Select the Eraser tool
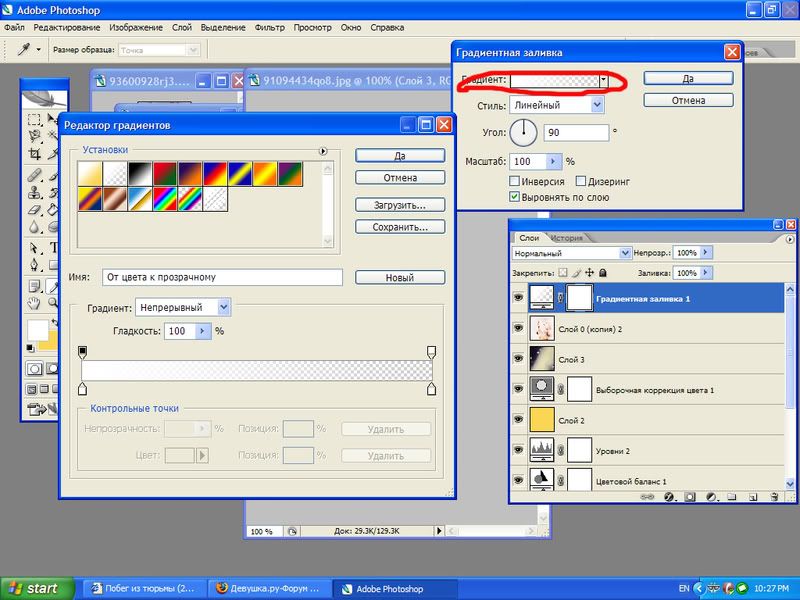Image resolution: width=800 pixels, height=600 pixels. 34,210
